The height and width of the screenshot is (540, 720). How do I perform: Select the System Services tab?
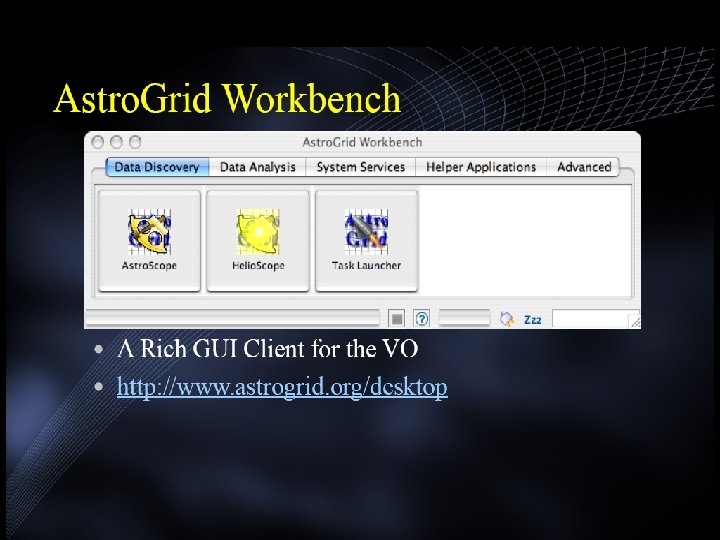point(360,167)
